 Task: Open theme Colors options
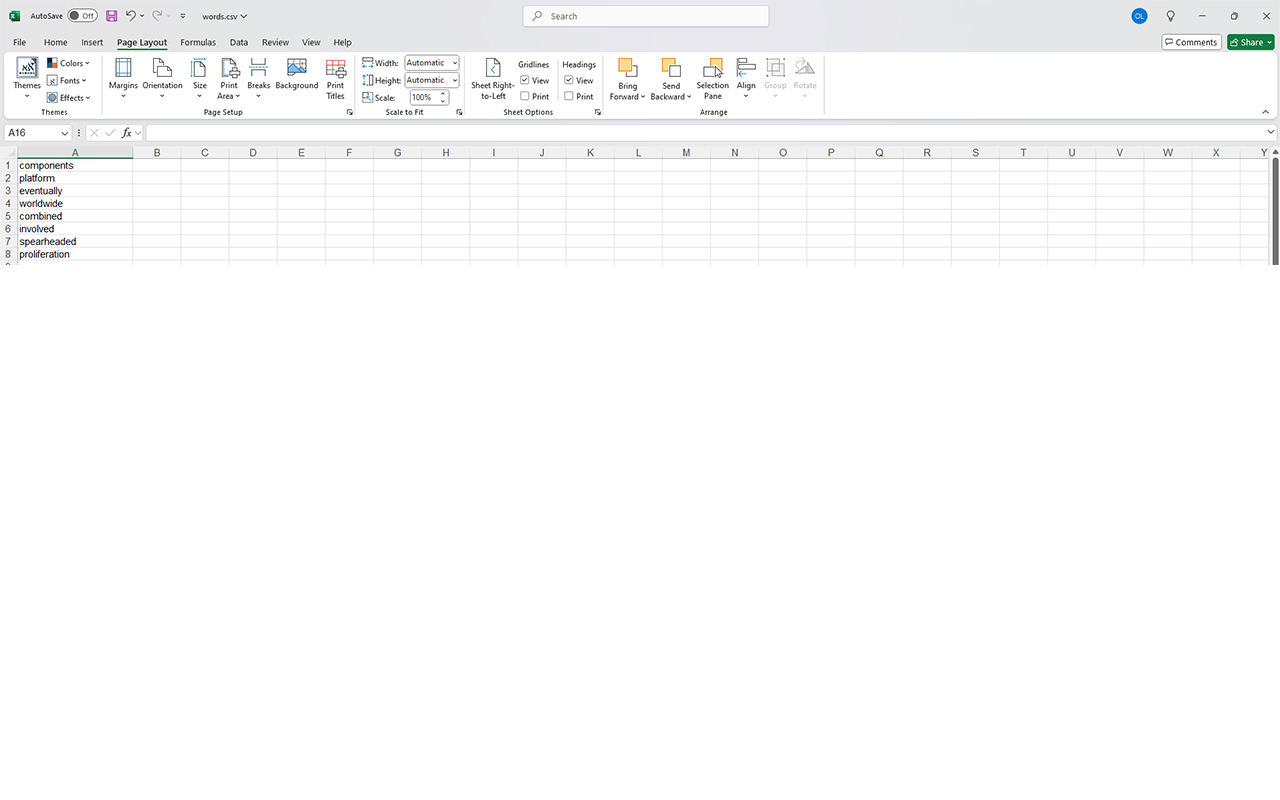68,63
